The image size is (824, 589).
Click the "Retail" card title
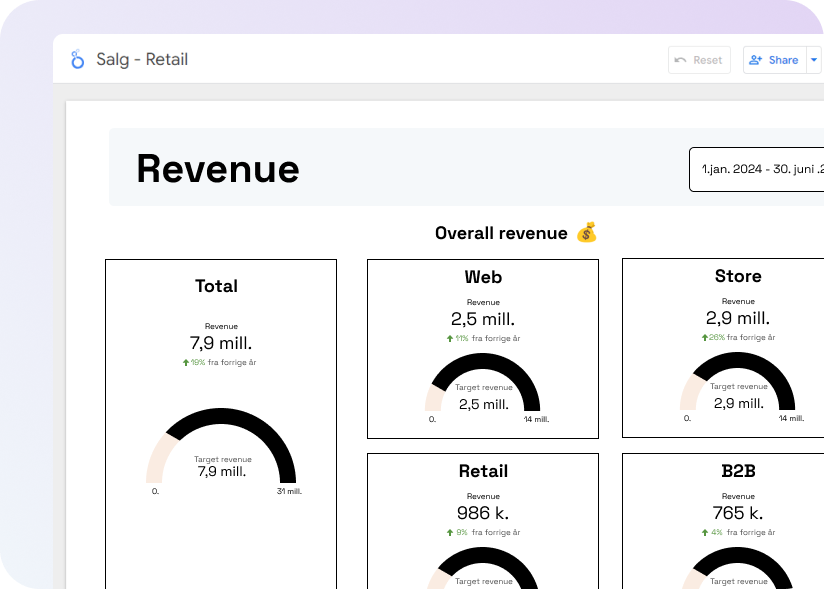click(x=483, y=471)
